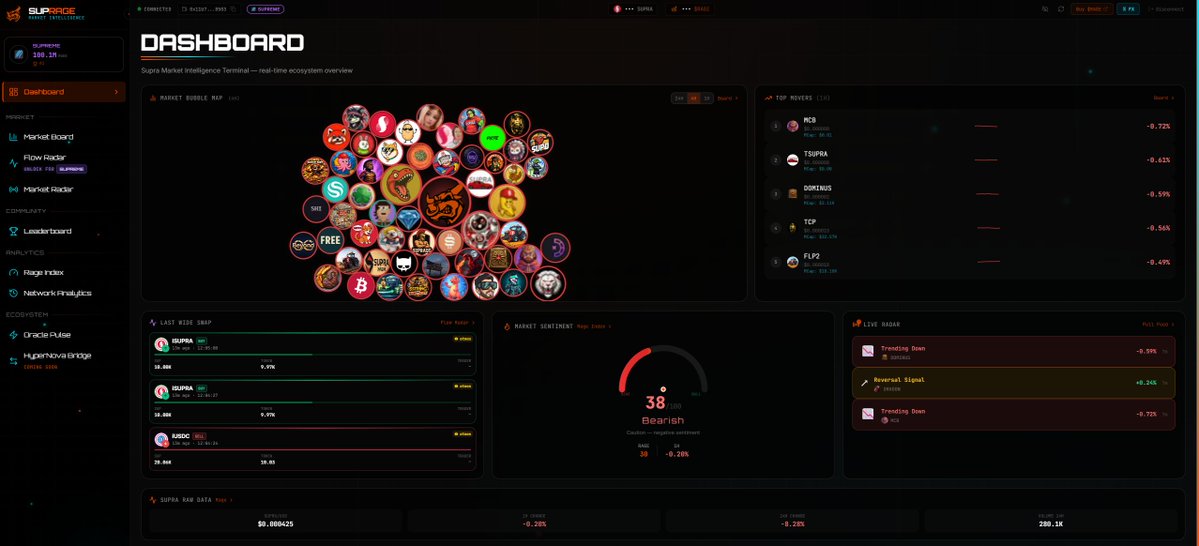Click the SupRage bull logo icon
Image resolution: width=1199 pixels, height=546 pixels.
point(13,13)
